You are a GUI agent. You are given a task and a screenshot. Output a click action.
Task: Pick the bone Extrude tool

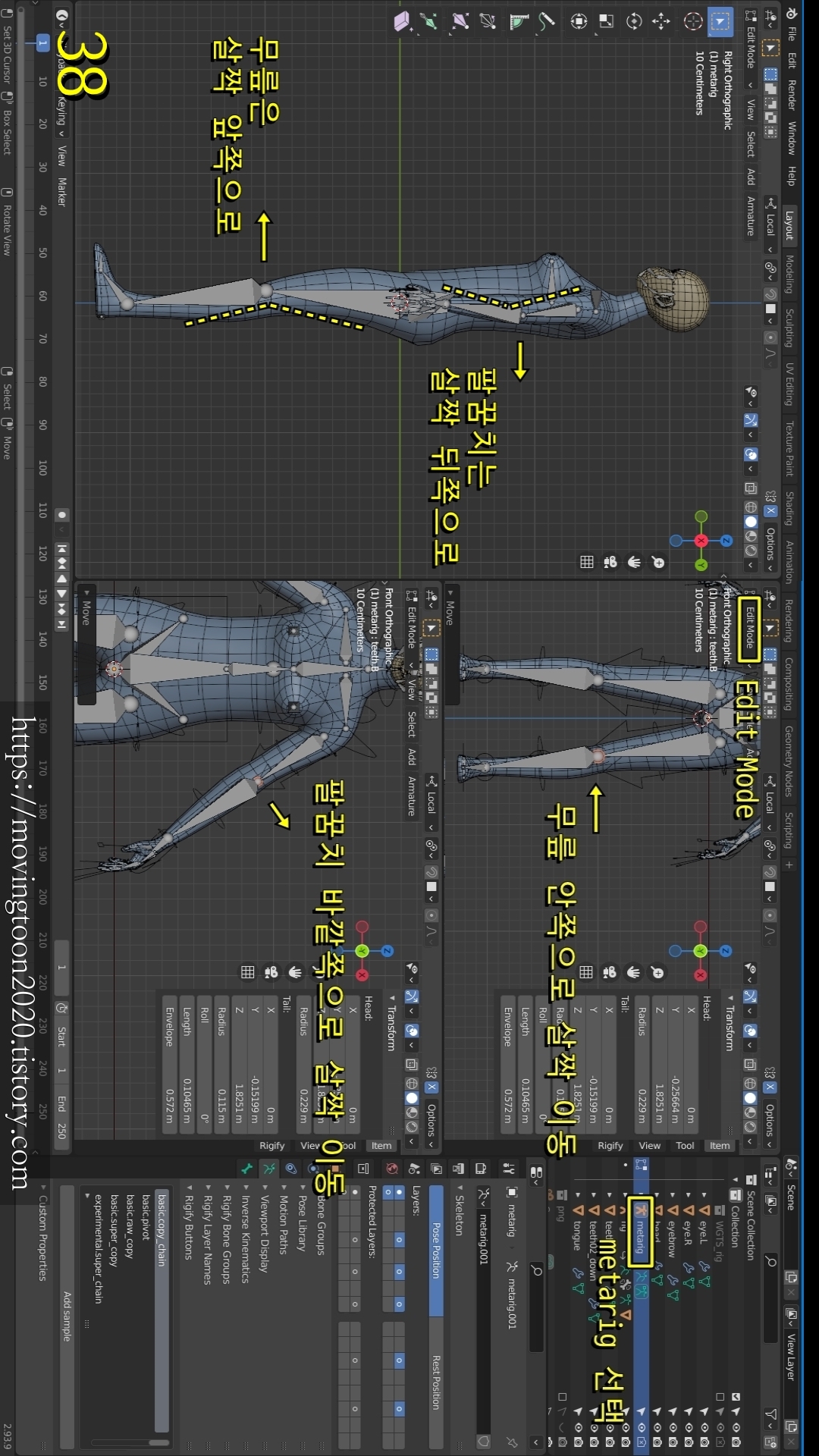pos(429,22)
